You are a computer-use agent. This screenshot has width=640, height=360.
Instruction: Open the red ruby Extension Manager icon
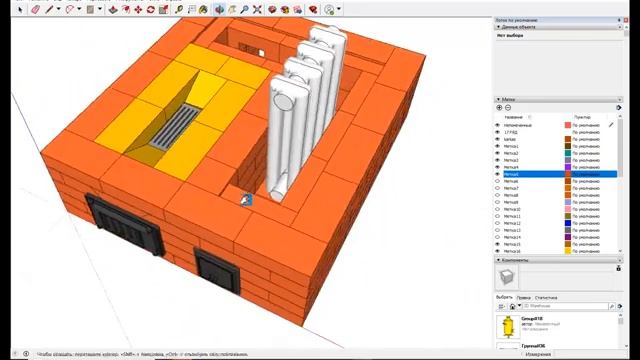click(313, 9)
